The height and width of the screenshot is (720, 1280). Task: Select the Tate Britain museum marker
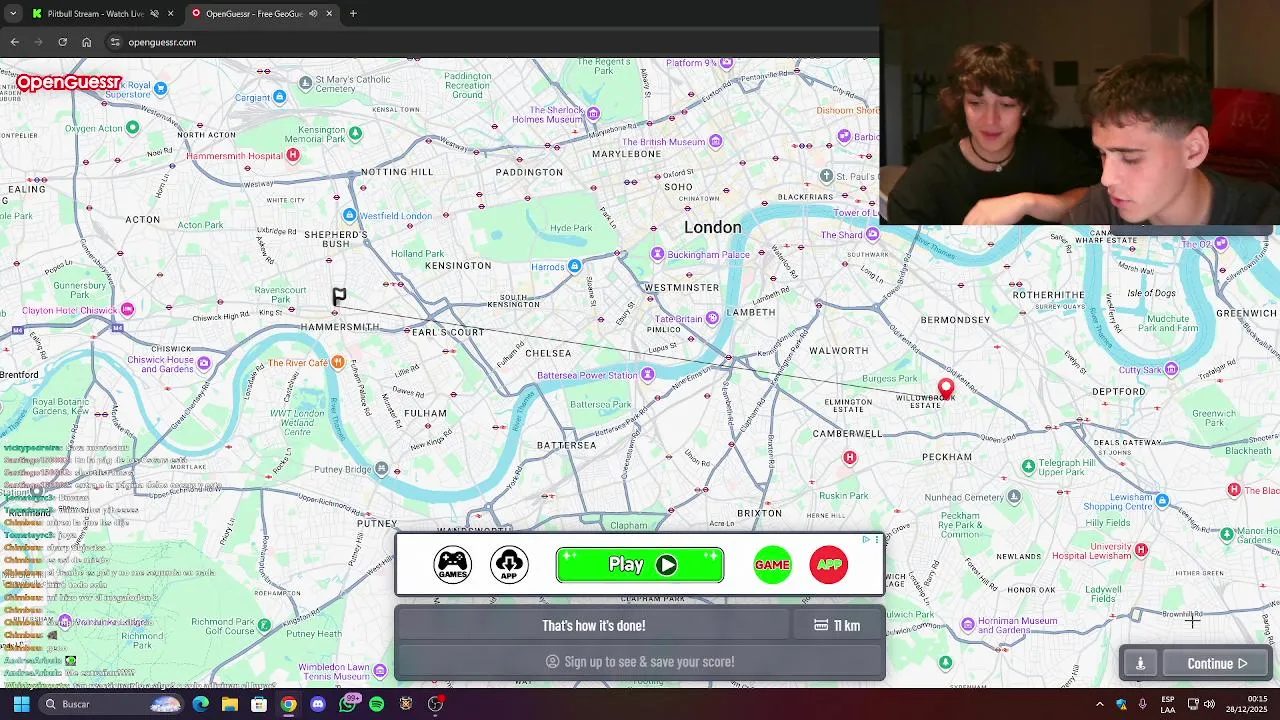712,319
